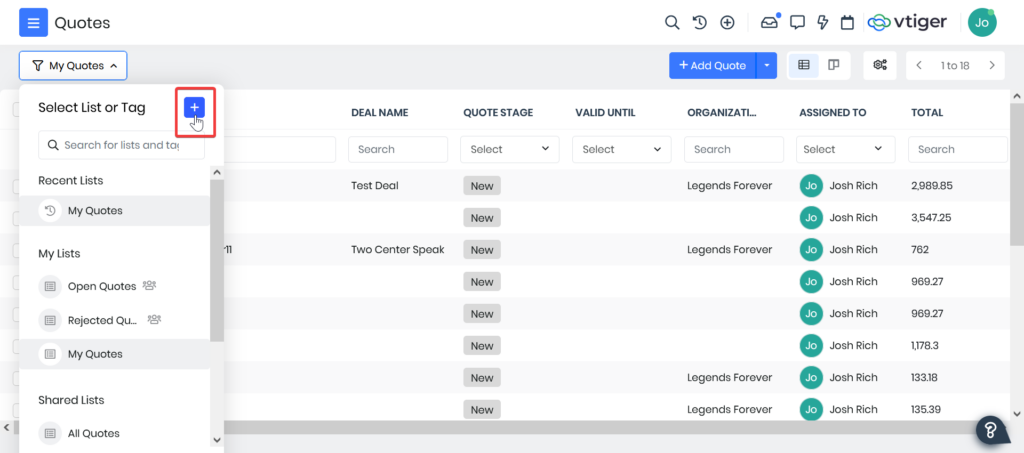Click the blue plus to create list
The width and height of the screenshot is (1024, 453).
195,107
